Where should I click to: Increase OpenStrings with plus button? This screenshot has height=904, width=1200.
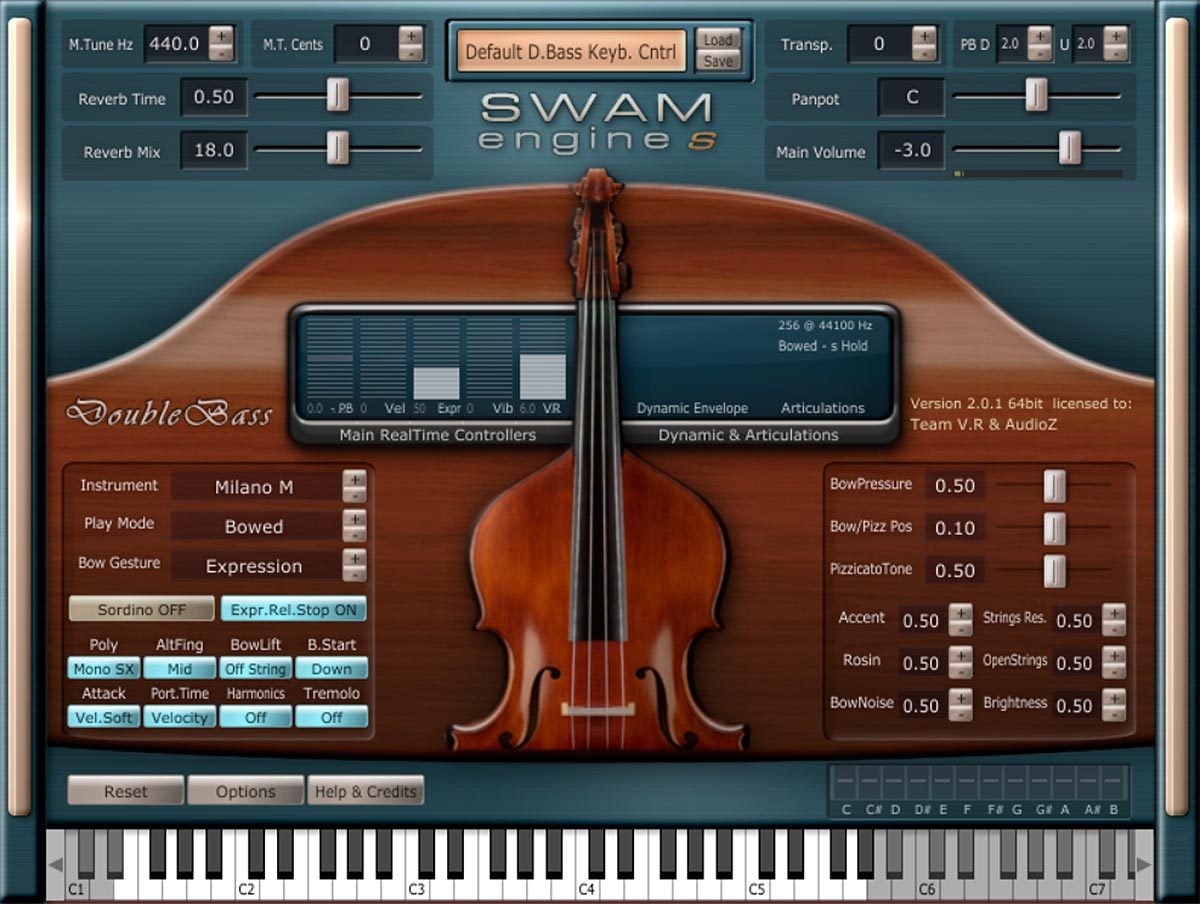1114,655
